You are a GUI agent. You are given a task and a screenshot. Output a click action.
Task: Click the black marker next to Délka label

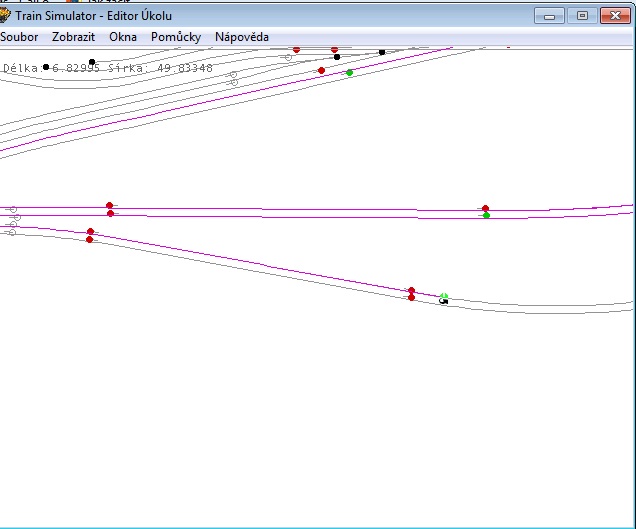pyautogui.click(x=46, y=67)
